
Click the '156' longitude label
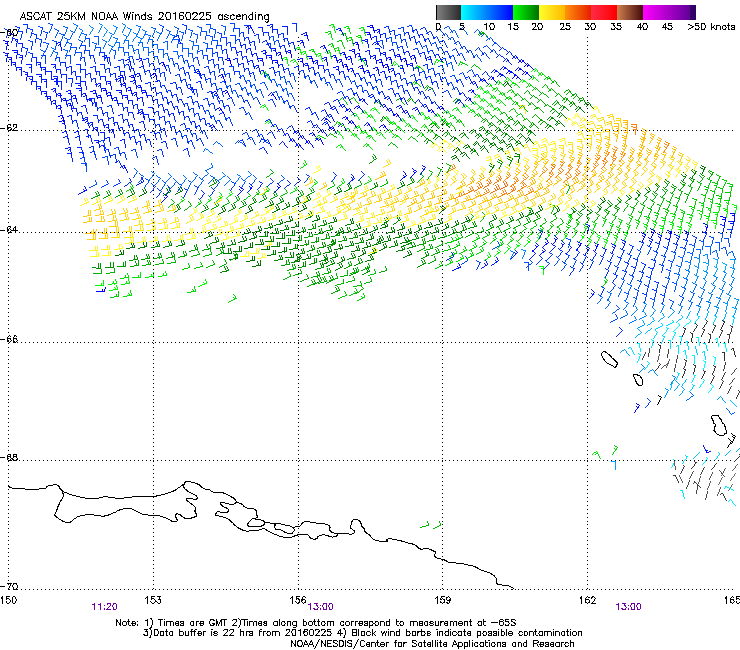point(298,600)
